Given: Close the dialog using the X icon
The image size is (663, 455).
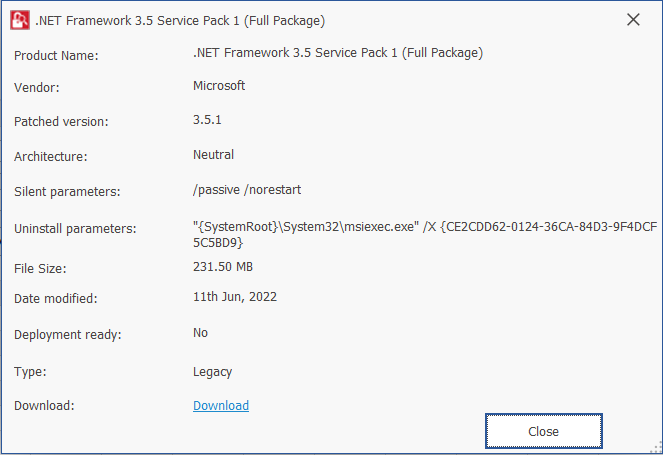Looking at the screenshot, I should (x=633, y=19).
